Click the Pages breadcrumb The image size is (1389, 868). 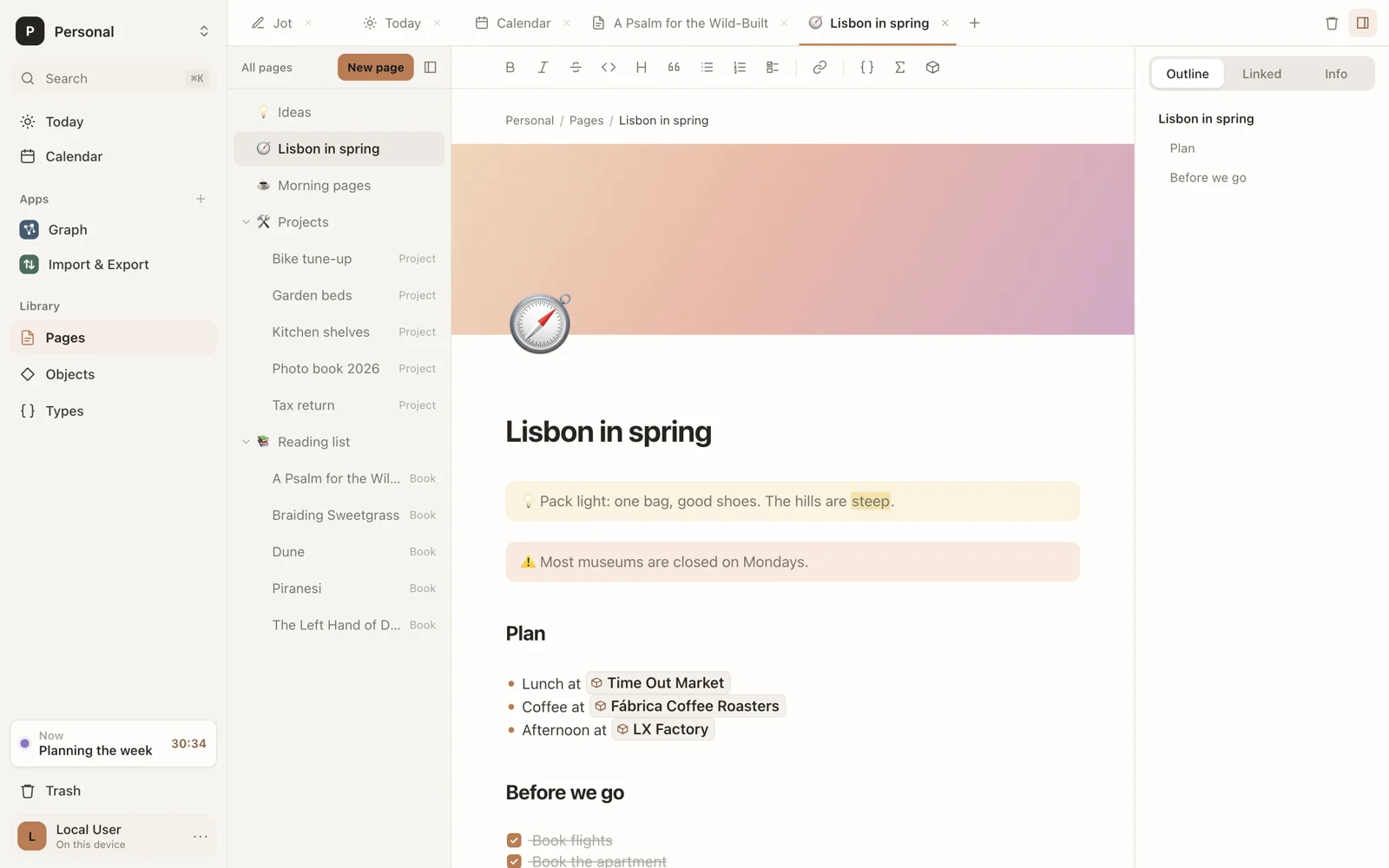(x=586, y=121)
